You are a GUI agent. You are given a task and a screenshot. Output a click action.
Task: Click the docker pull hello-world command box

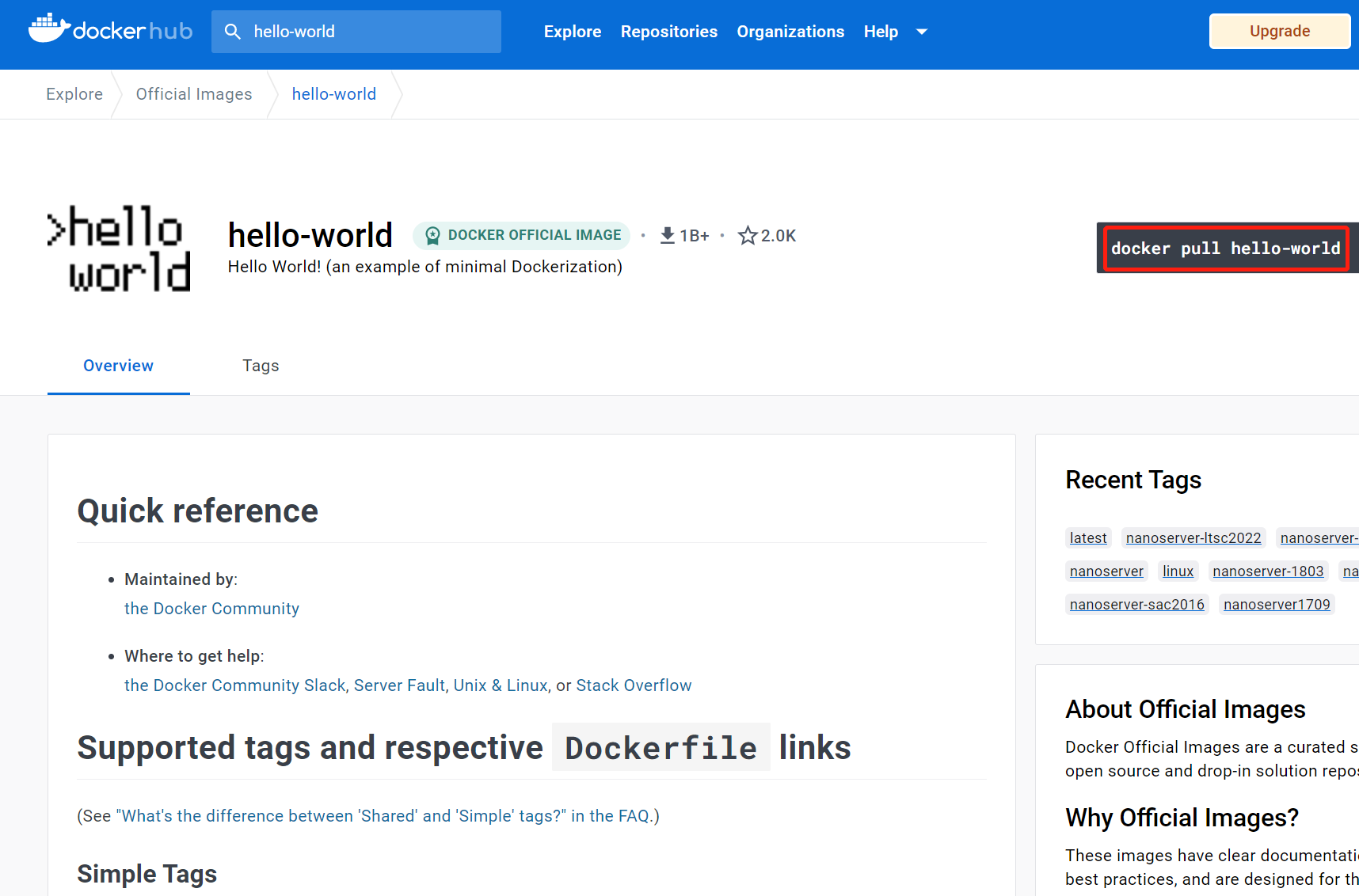click(x=1225, y=248)
